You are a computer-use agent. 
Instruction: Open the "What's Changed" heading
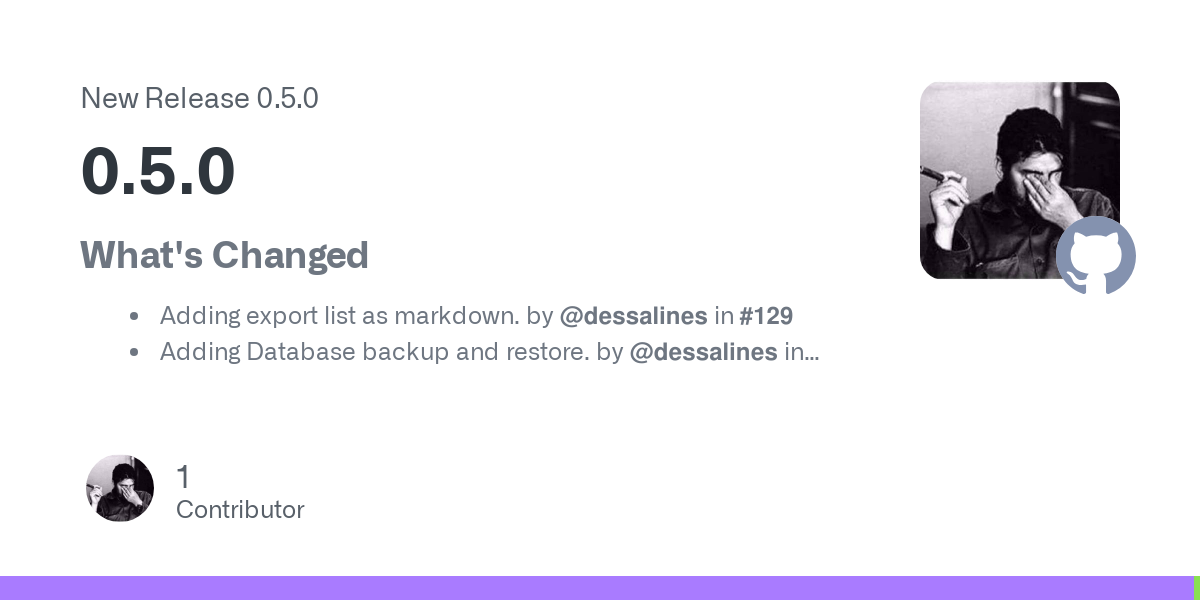click(224, 255)
